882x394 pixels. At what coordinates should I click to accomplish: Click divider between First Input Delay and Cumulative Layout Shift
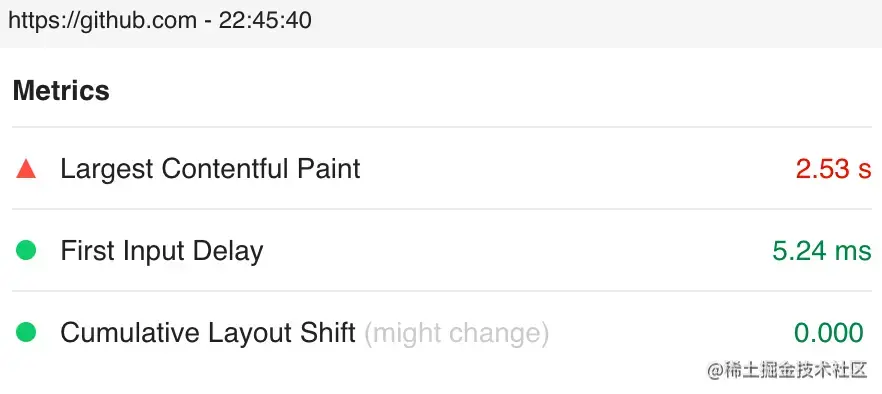[x=442, y=292]
